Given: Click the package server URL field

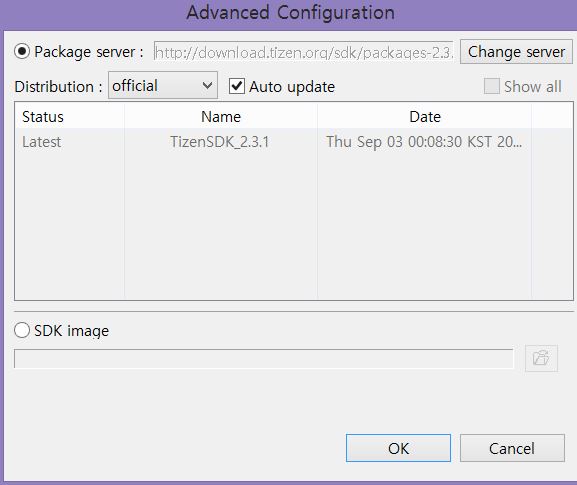Looking at the screenshot, I should click(x=304, y=52).
